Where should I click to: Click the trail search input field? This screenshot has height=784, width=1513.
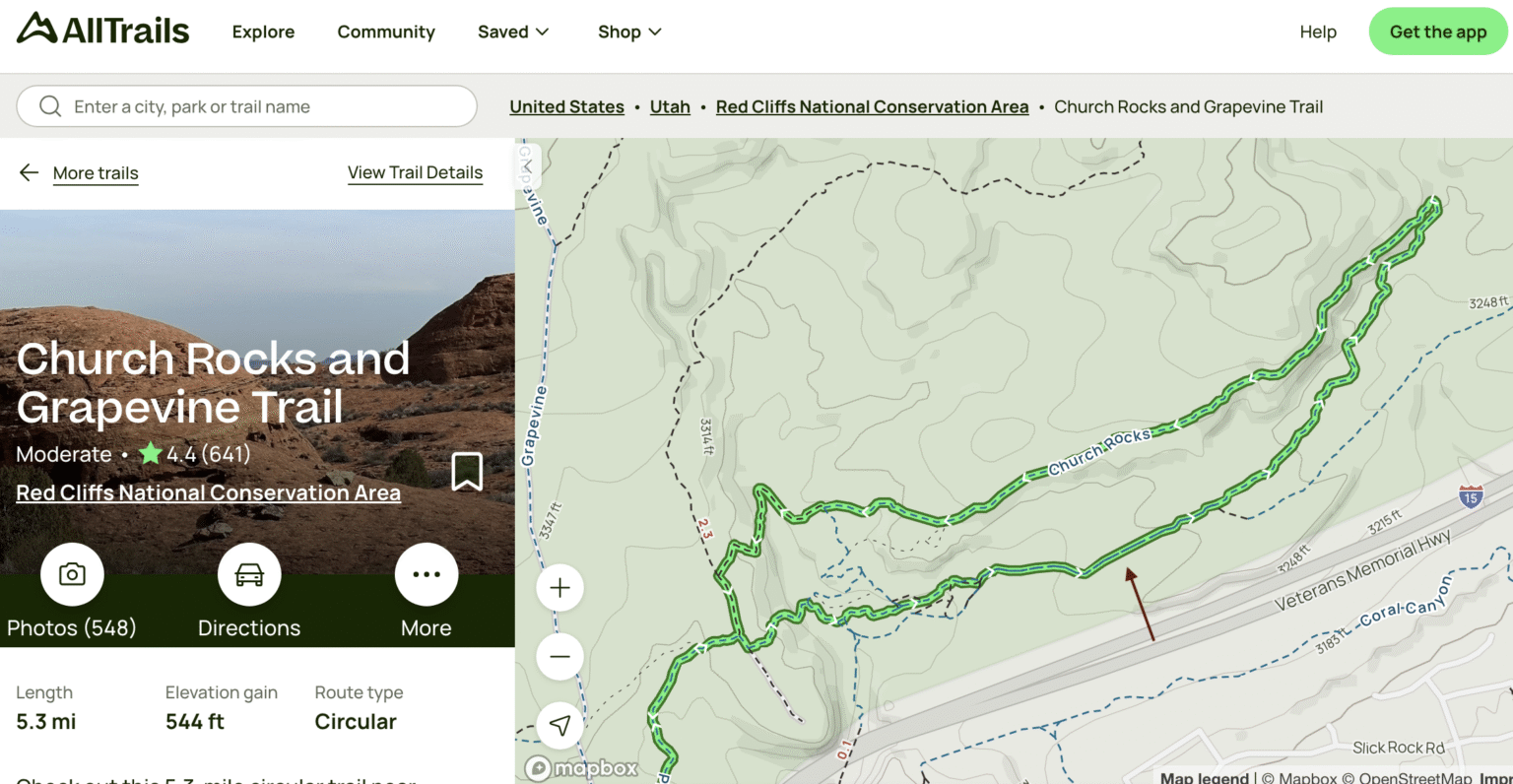246,105
